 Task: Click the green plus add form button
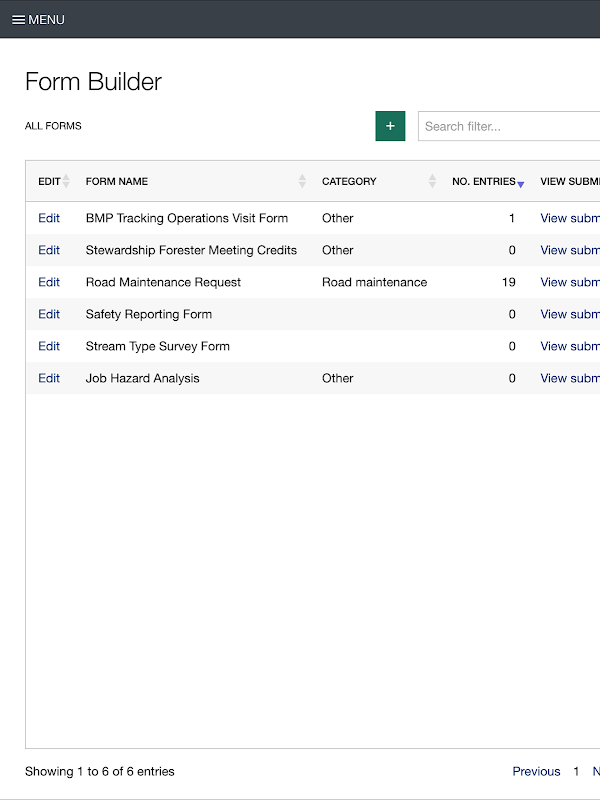(390, 126)
